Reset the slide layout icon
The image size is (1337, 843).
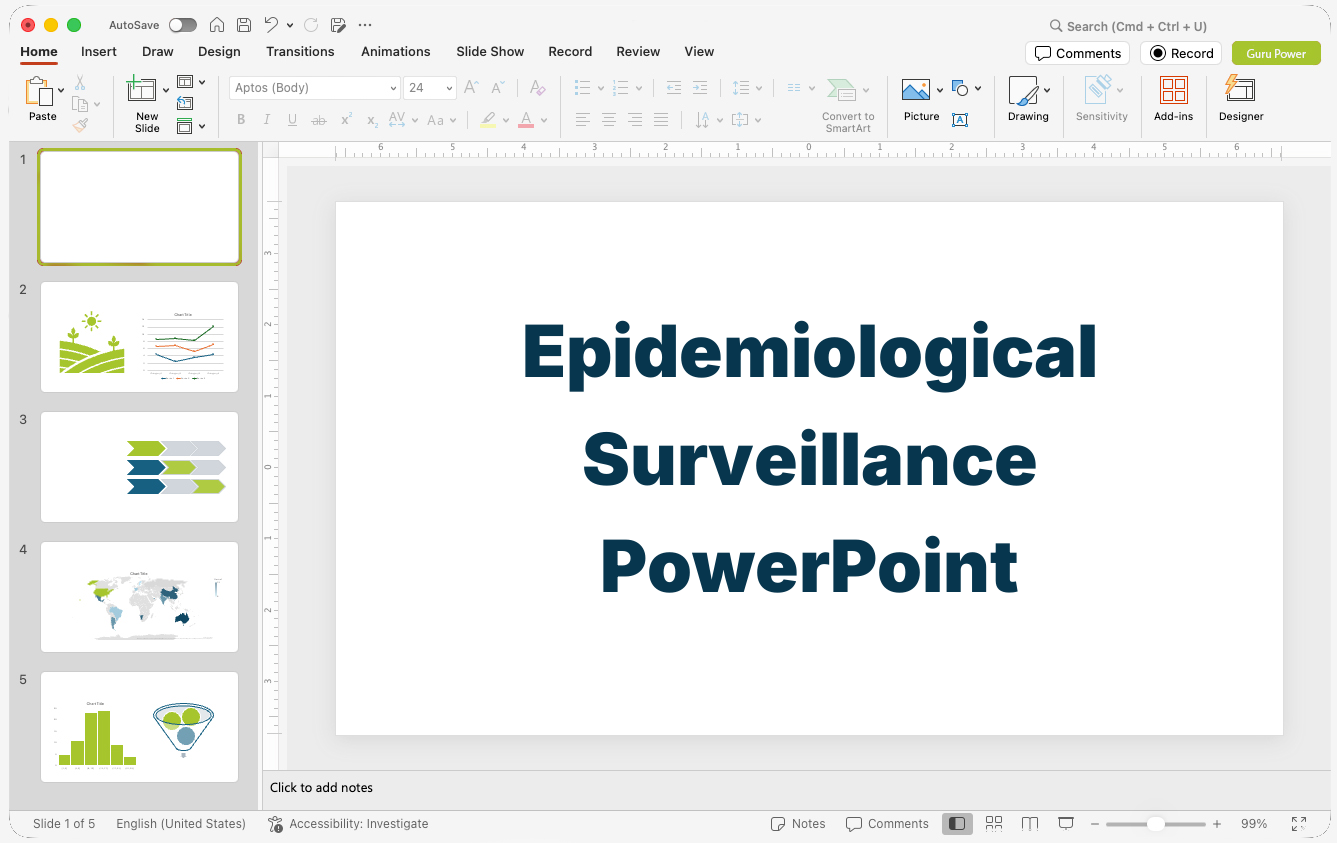pos(185,103)
